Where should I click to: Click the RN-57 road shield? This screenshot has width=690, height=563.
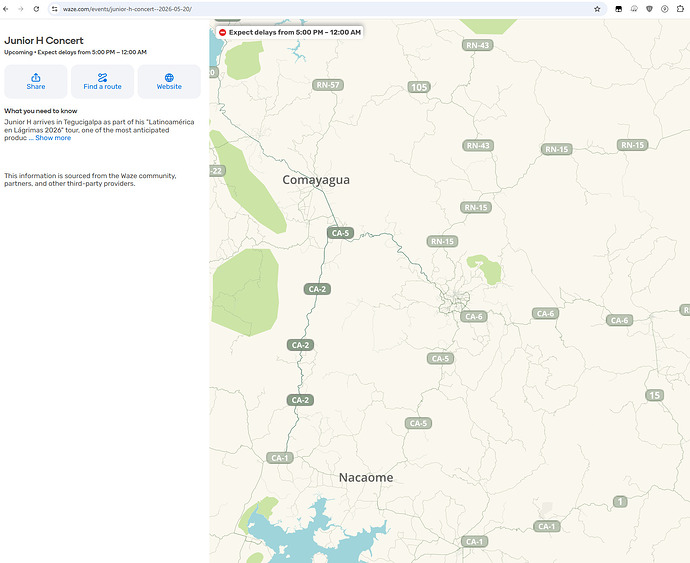328,85
